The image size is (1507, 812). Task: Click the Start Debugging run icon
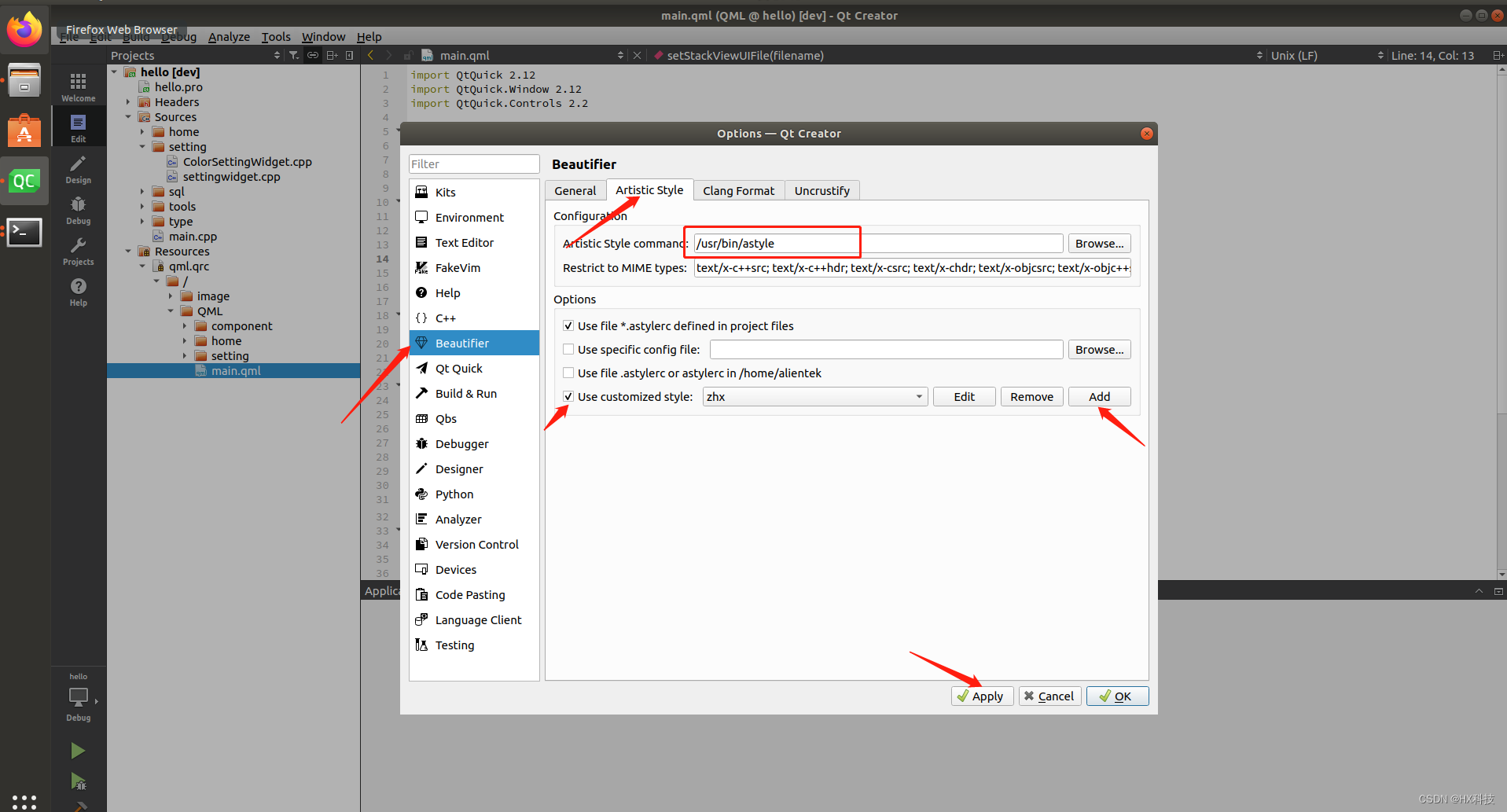coord(78,781)
